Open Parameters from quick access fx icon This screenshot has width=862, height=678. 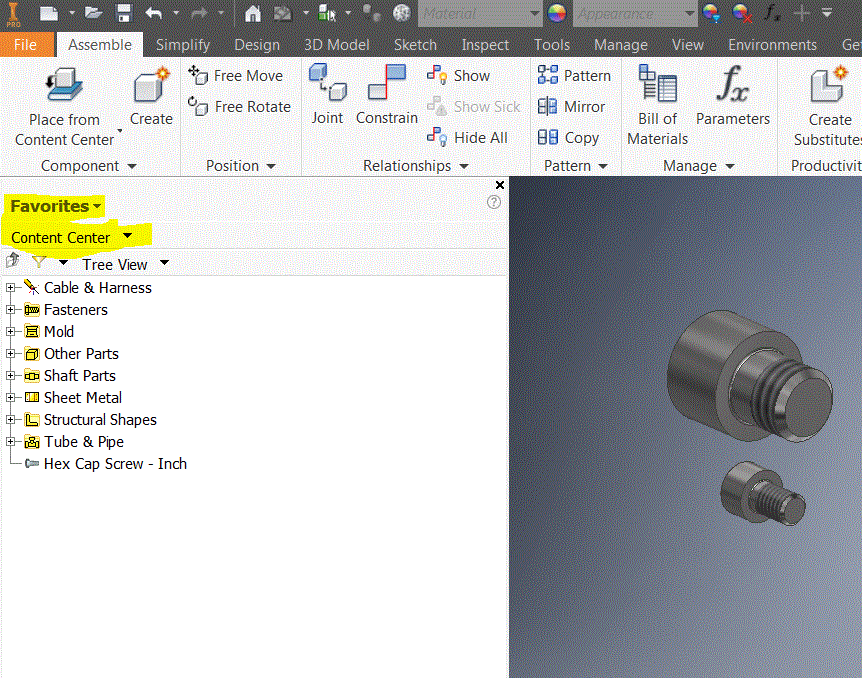[772, 13]
